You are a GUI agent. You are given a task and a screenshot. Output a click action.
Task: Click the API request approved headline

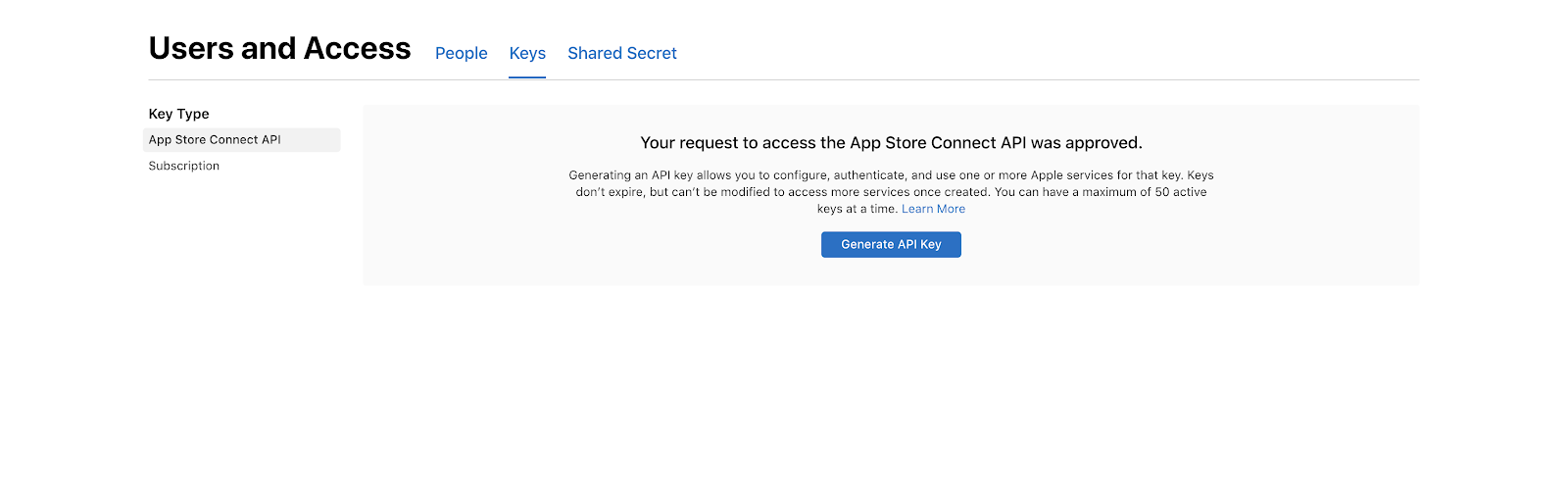point(891,143)
